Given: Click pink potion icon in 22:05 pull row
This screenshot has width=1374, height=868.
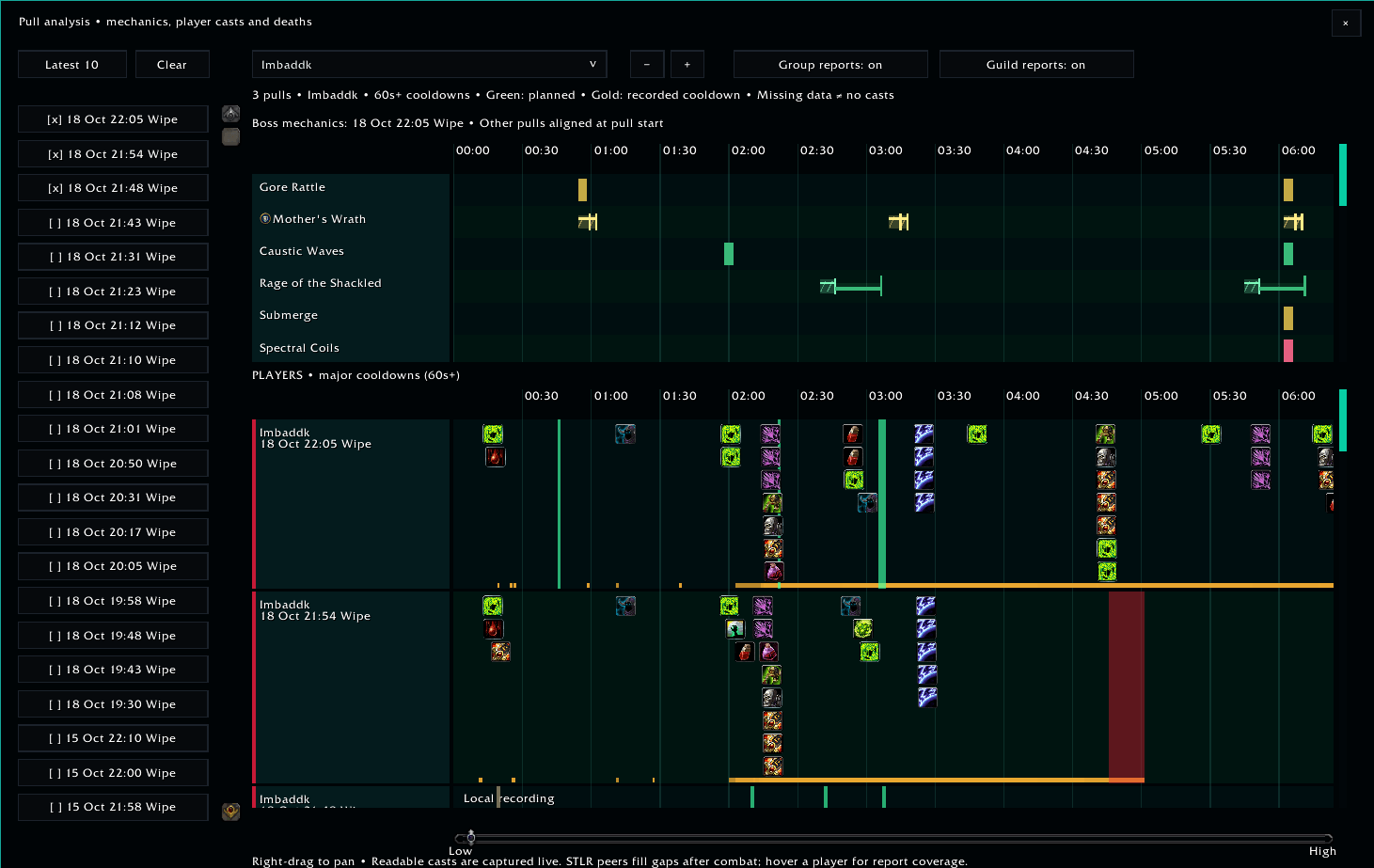Looking at the screenshot, I should 773,572.
